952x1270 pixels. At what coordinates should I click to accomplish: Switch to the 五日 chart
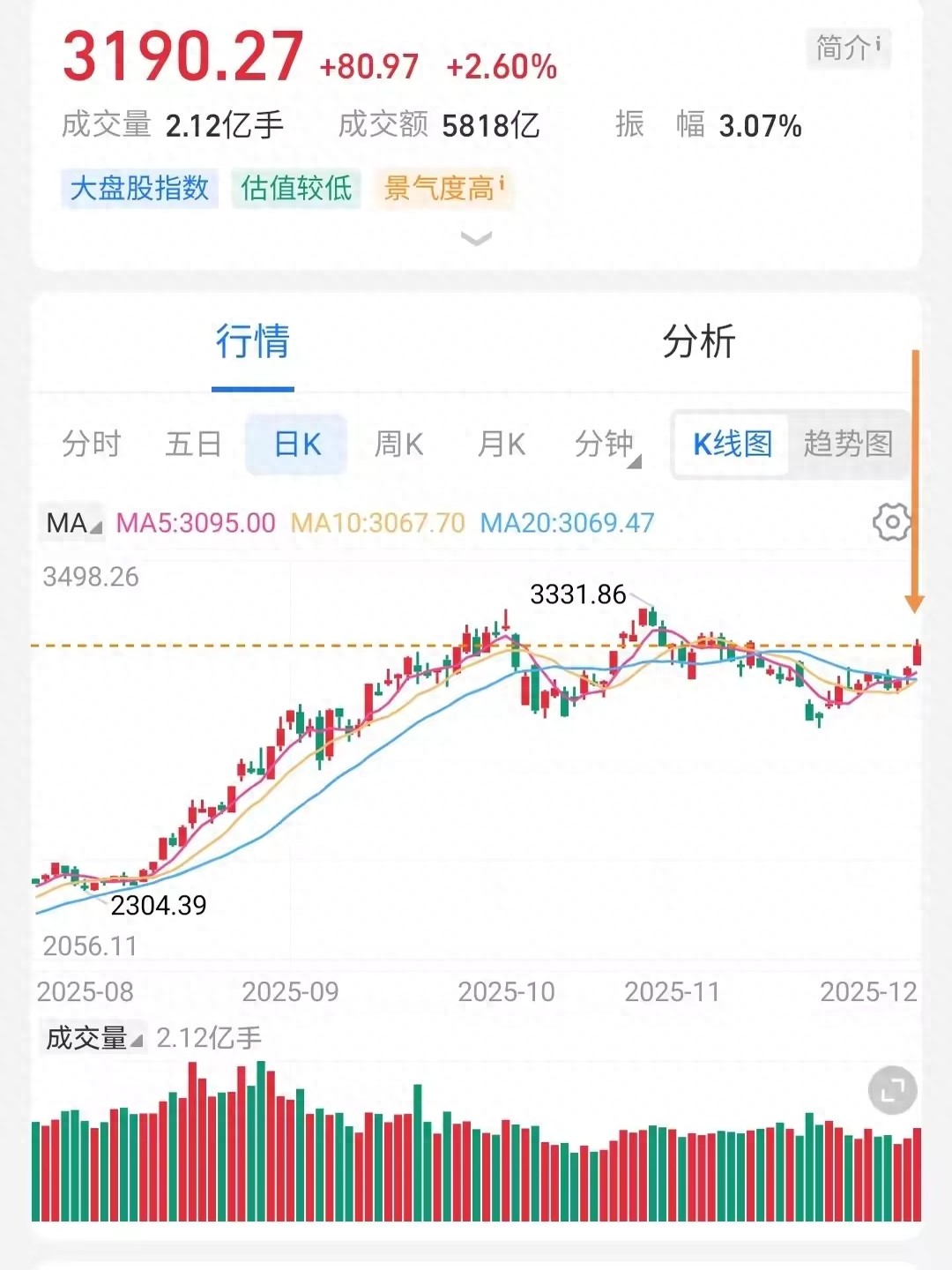pos(193,444)
